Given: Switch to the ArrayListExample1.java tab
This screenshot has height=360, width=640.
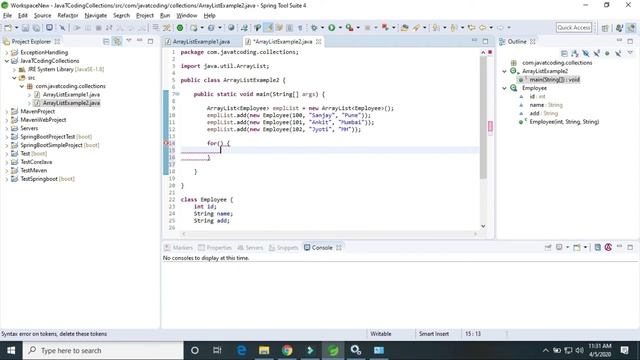Looking at the screenshot, I should pos(201,42).
